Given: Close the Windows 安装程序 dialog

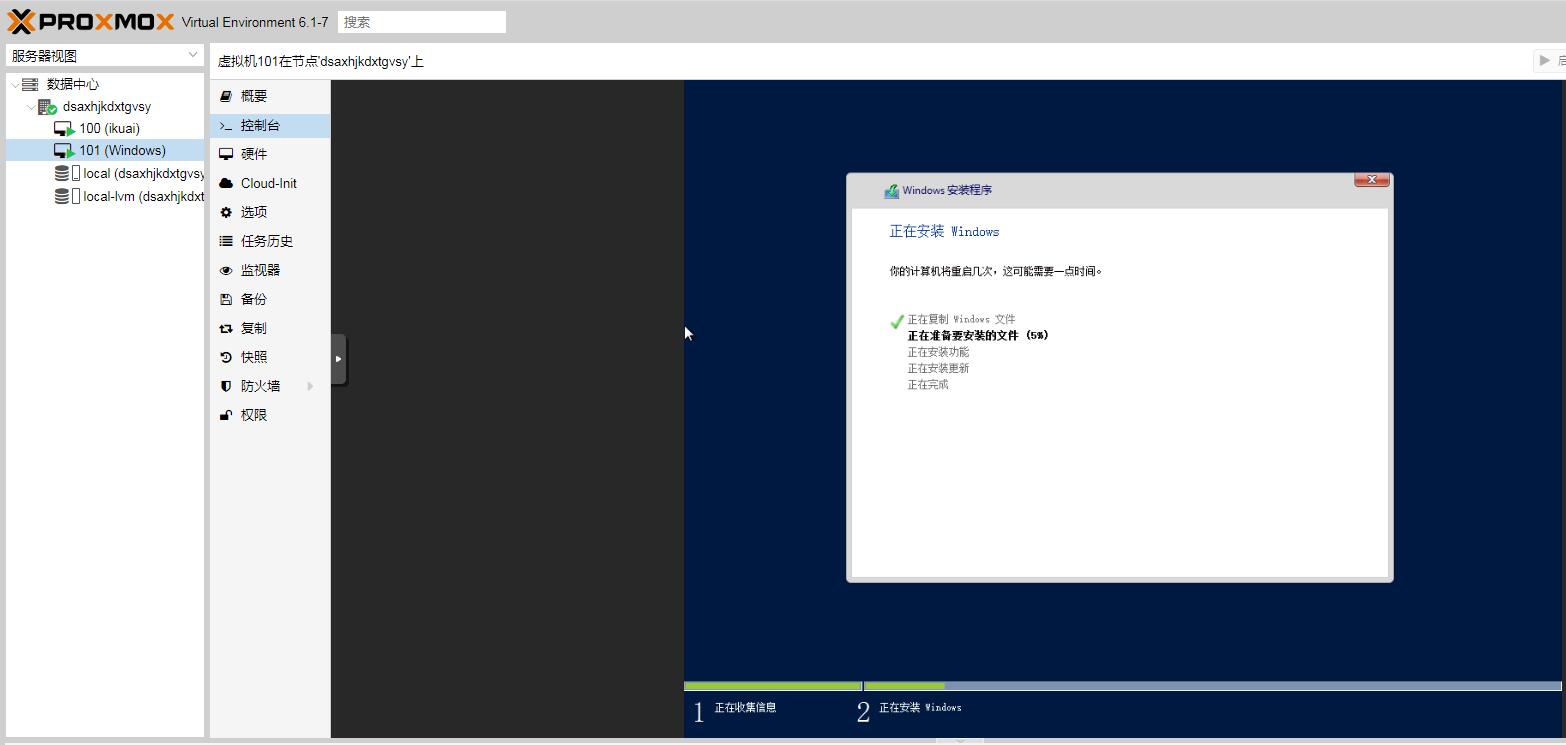Looking at the screenshot, I should pyautogui.click(x=1371, y=180).
